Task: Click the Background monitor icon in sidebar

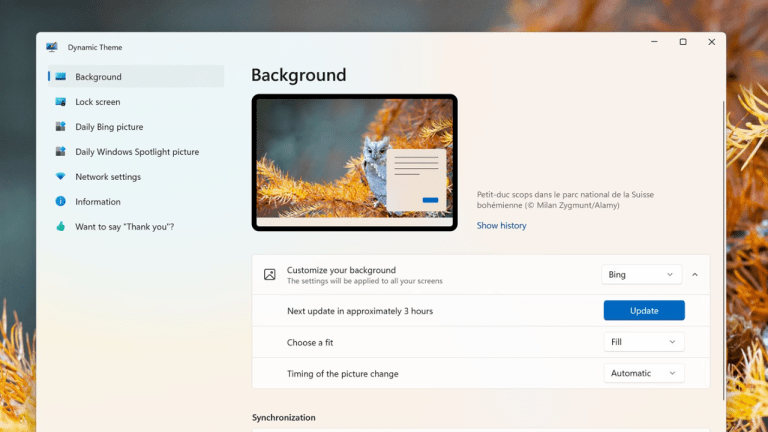Action: click(61, 76)
